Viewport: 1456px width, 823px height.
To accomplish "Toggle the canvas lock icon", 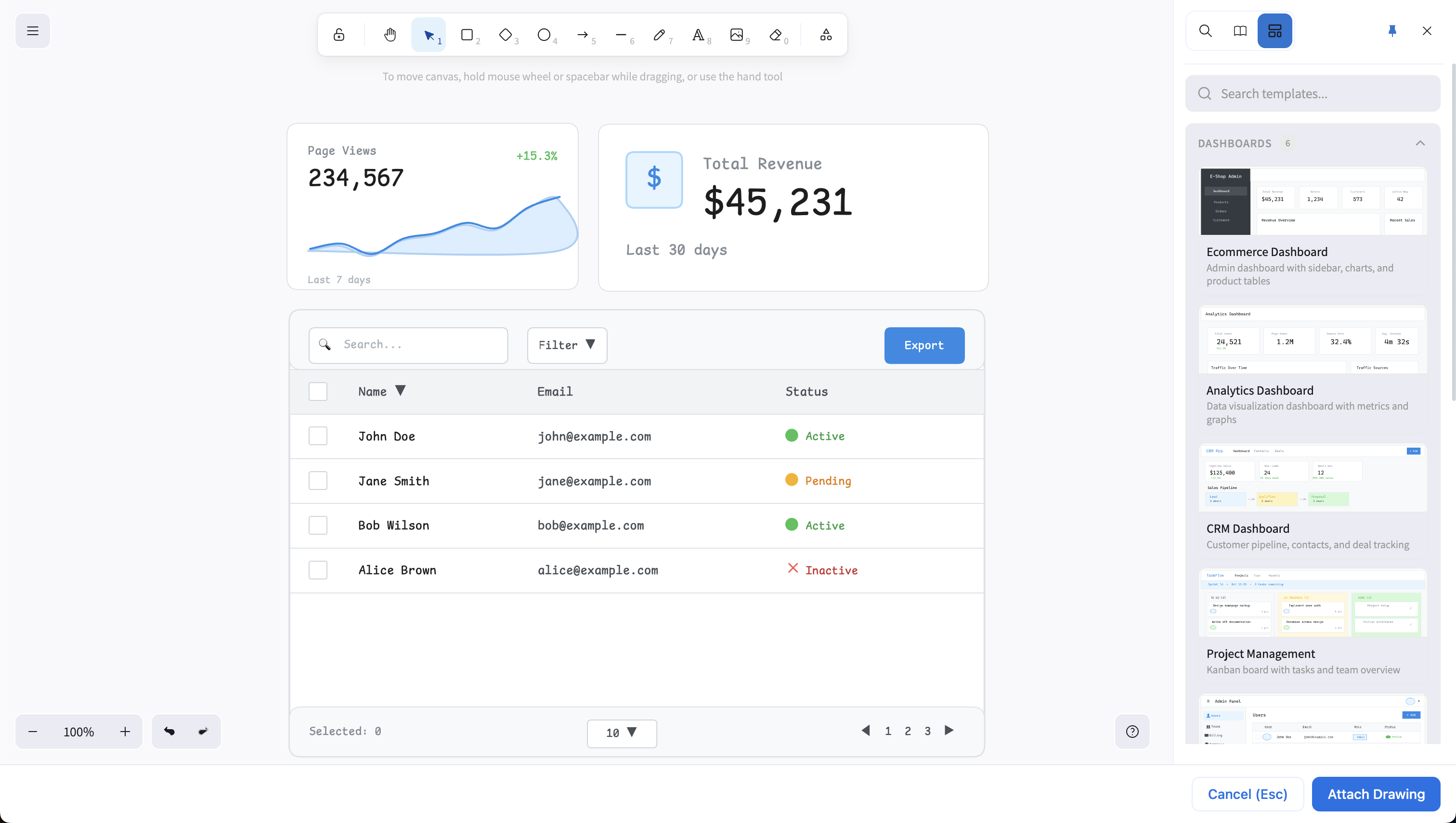I will coord(338,35).
